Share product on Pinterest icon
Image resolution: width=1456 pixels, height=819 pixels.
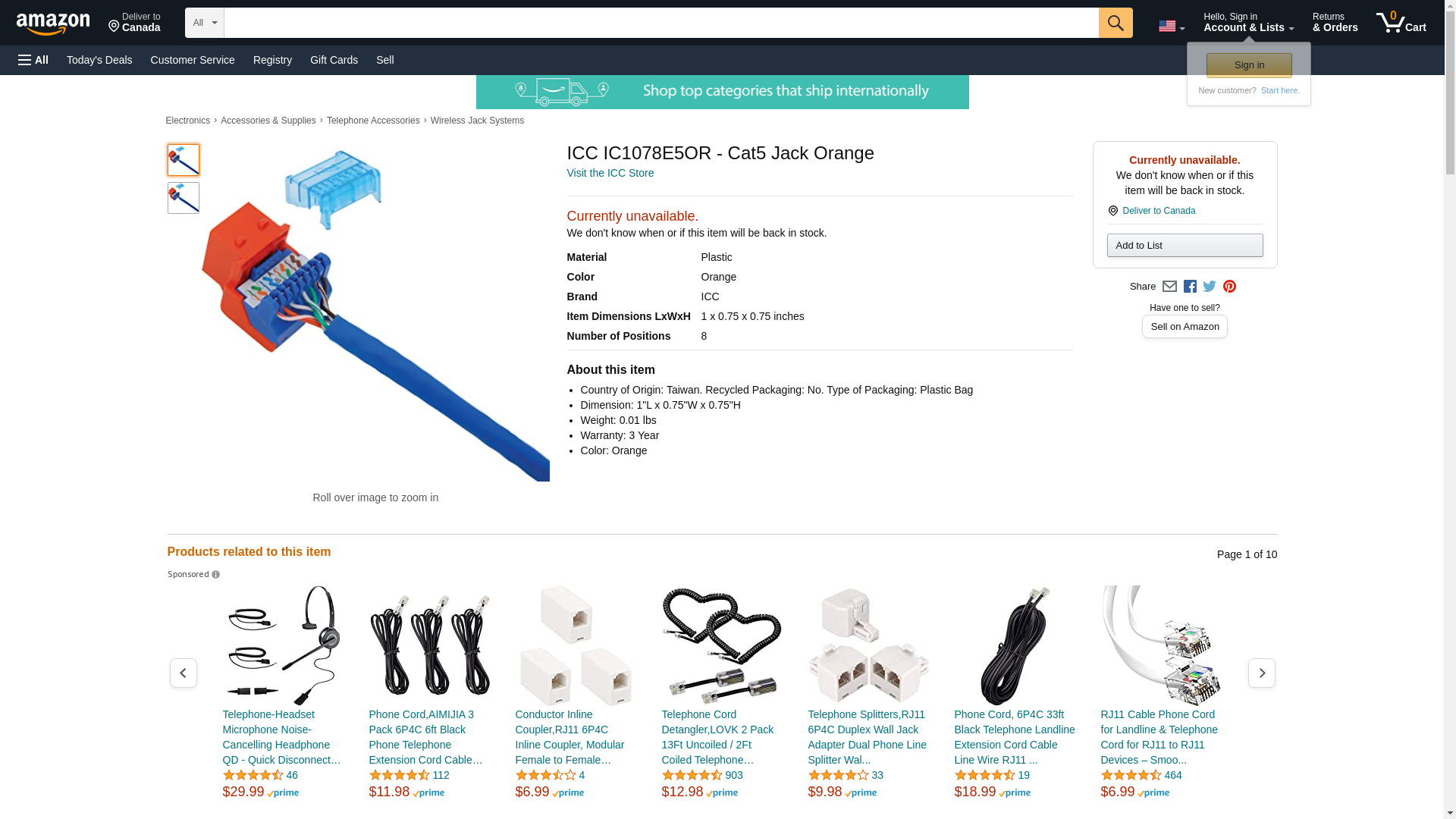coord(1229,287)
